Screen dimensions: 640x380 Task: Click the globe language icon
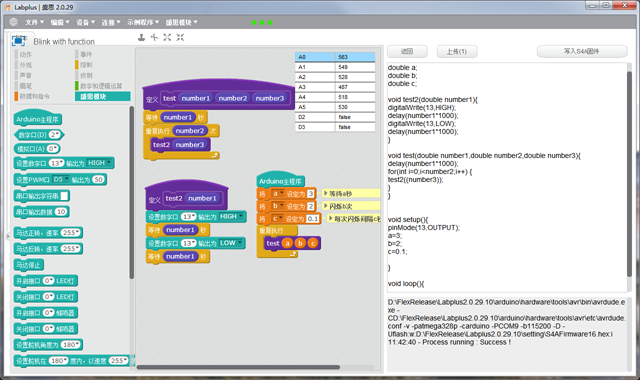[13, 22]
